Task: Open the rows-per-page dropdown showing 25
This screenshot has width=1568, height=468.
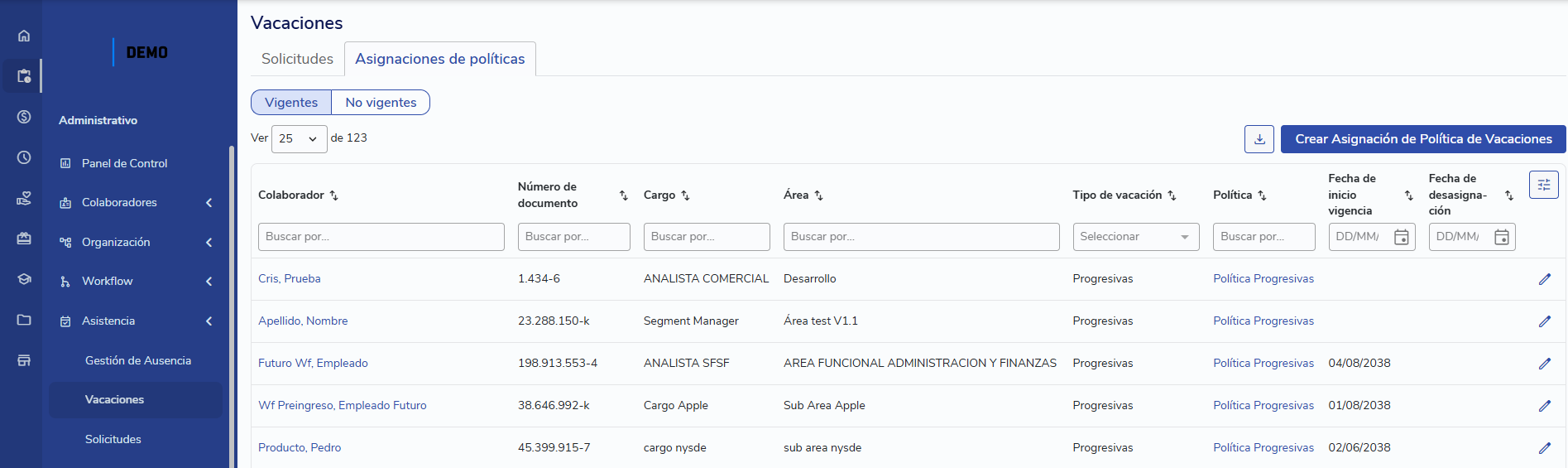Action: tap(299, 139)
